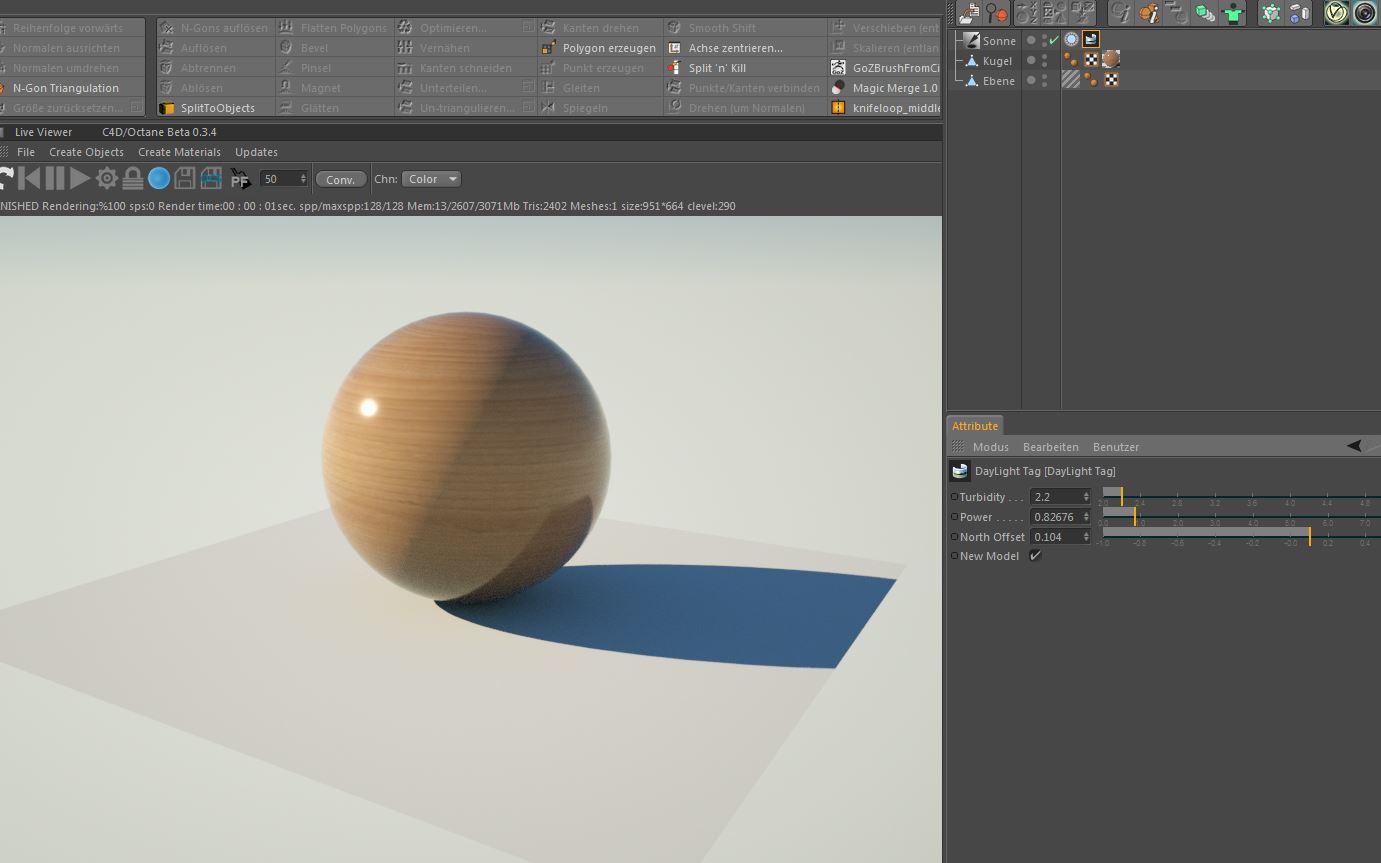Click the camera lens icon
Image resolution: width=1381 pixels, height=863 pixels.
point(1365,13)
